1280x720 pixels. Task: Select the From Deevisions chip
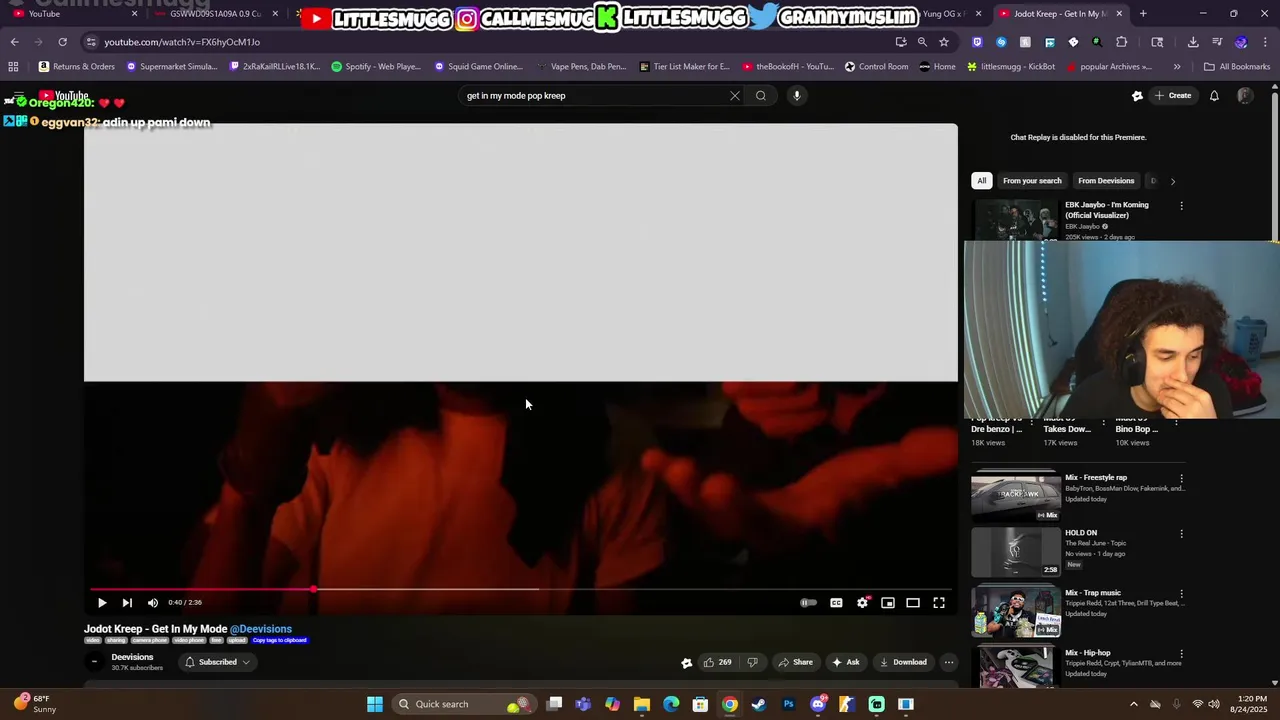pos(1106,181)
